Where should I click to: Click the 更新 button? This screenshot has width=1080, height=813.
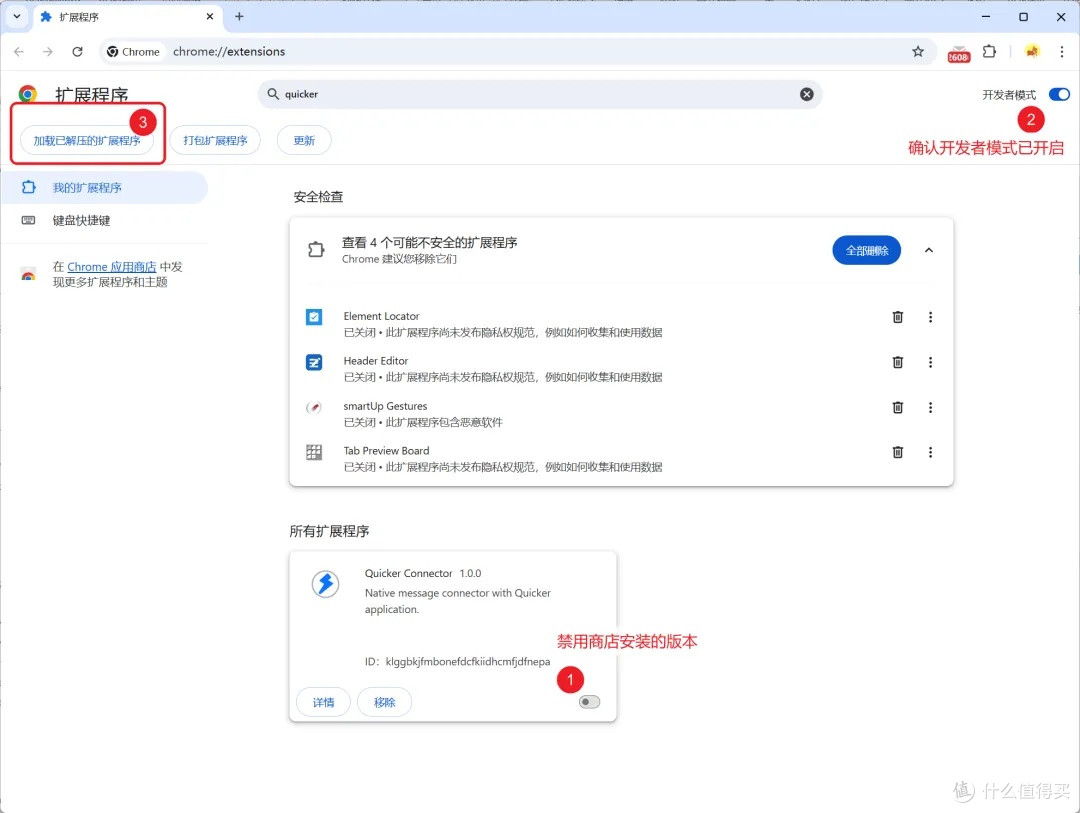click(x=304, y=141)
